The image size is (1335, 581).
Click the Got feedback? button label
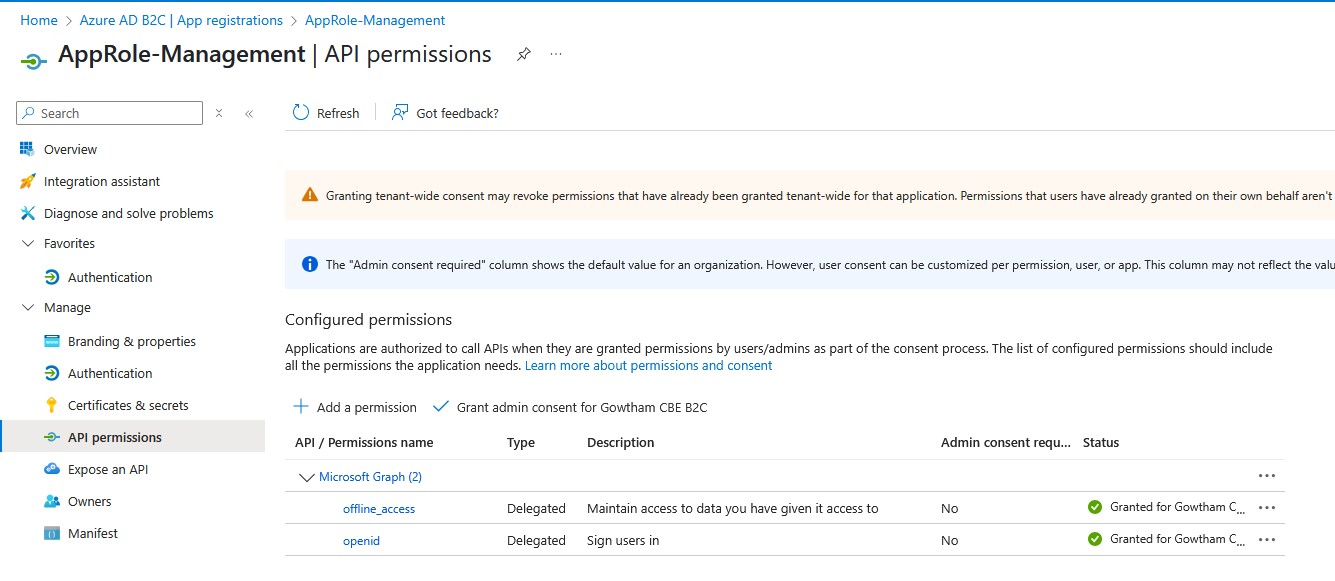click(x=457, y=113)
